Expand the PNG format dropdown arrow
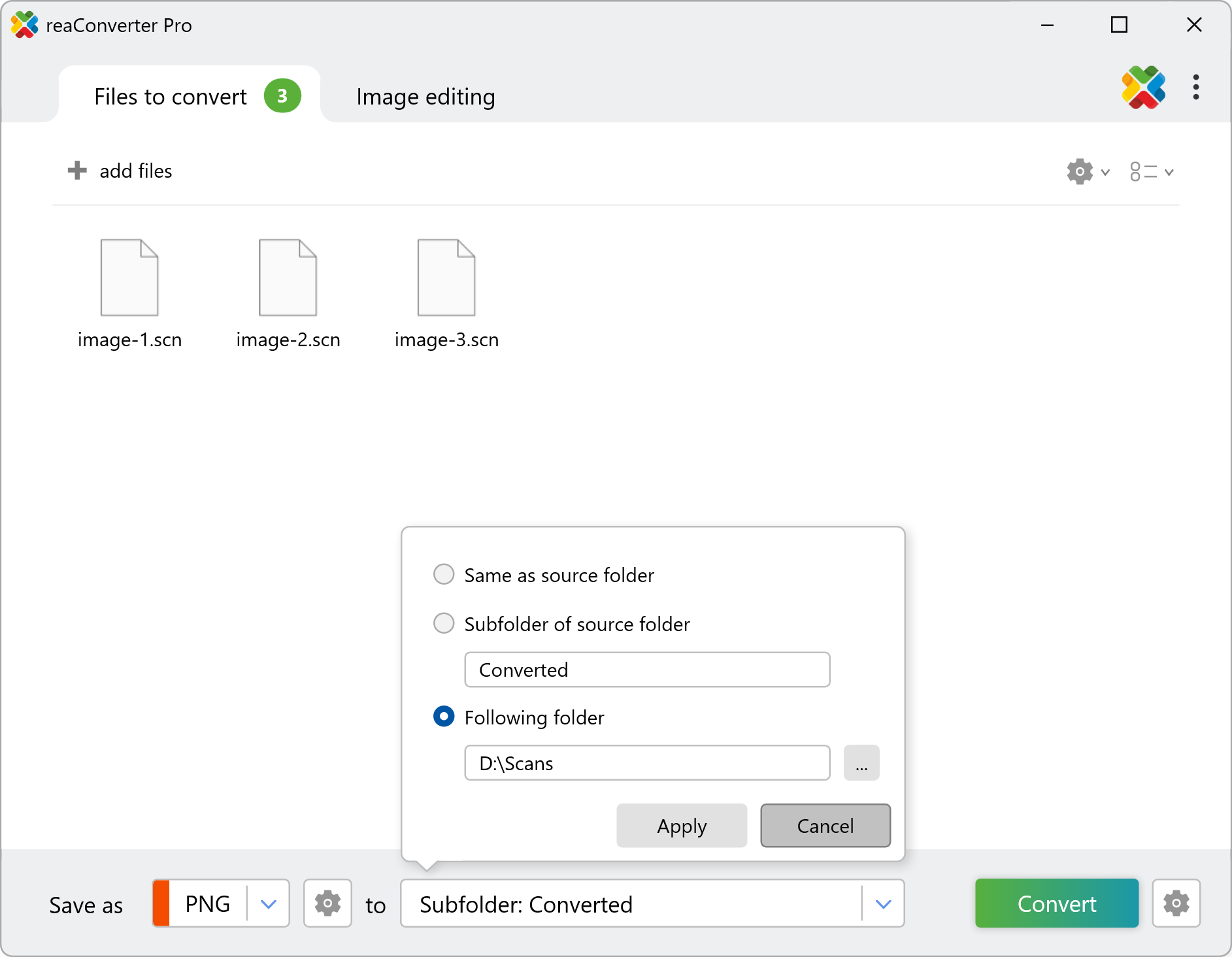Viewport: 1232px width, 957px height. (269, 904)
